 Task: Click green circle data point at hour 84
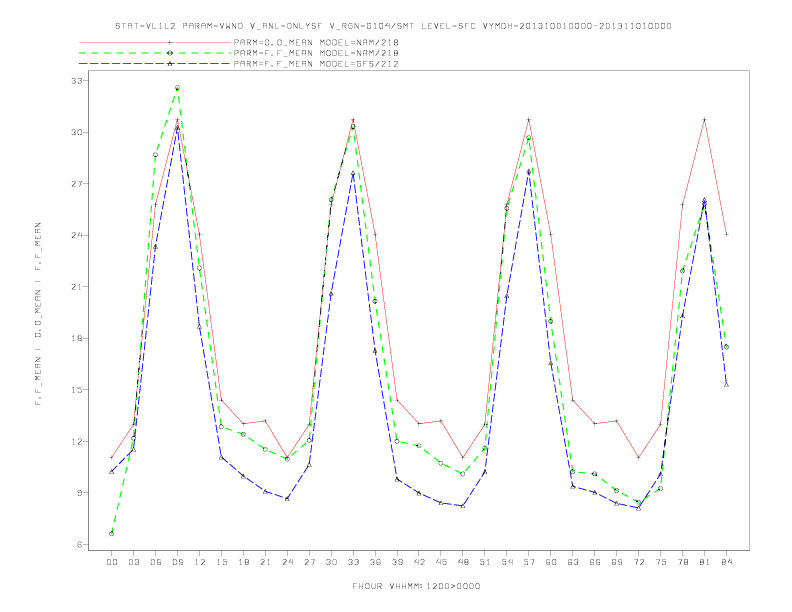click(726, 347)
